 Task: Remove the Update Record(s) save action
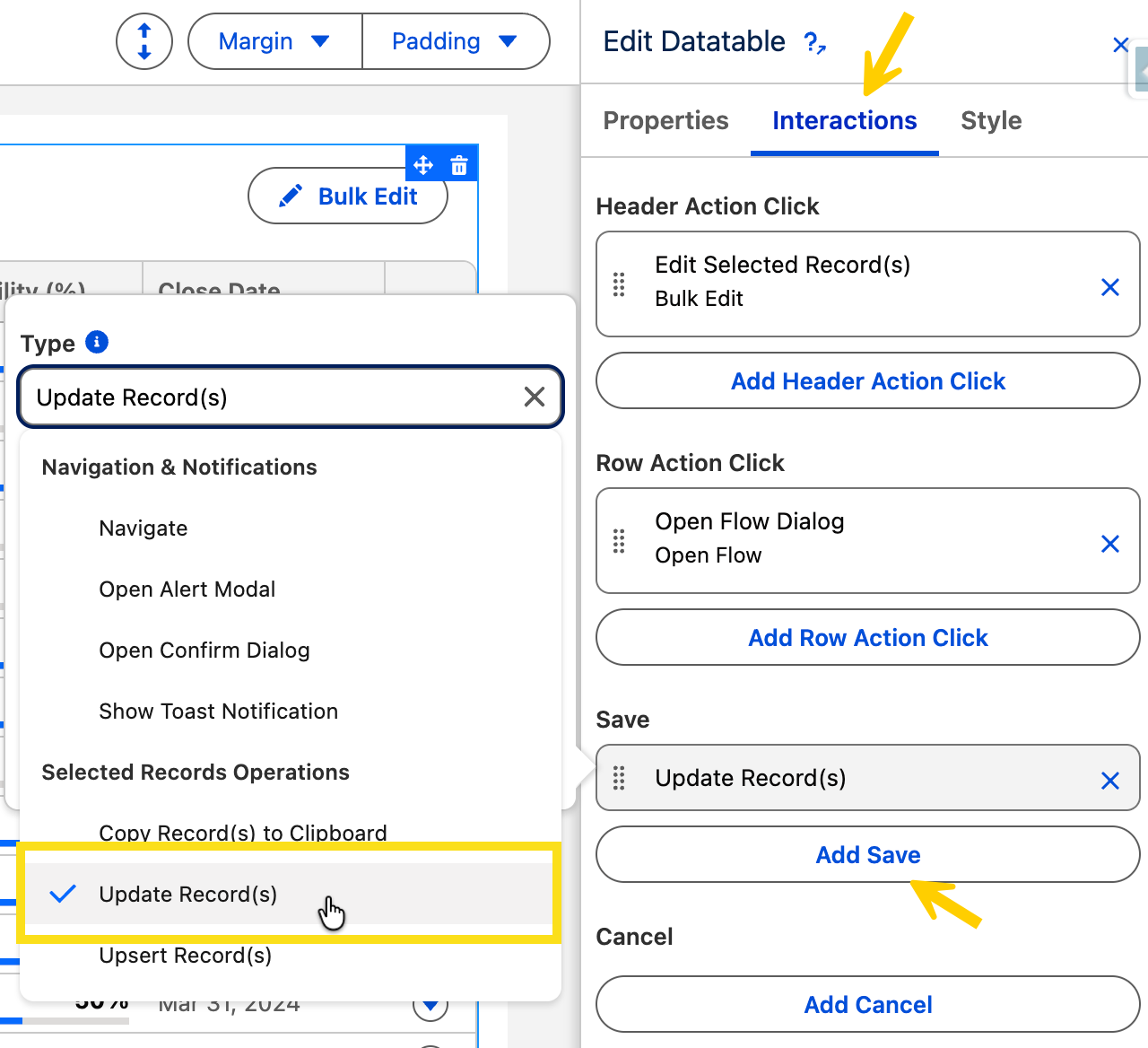(x=1109, y=781)
